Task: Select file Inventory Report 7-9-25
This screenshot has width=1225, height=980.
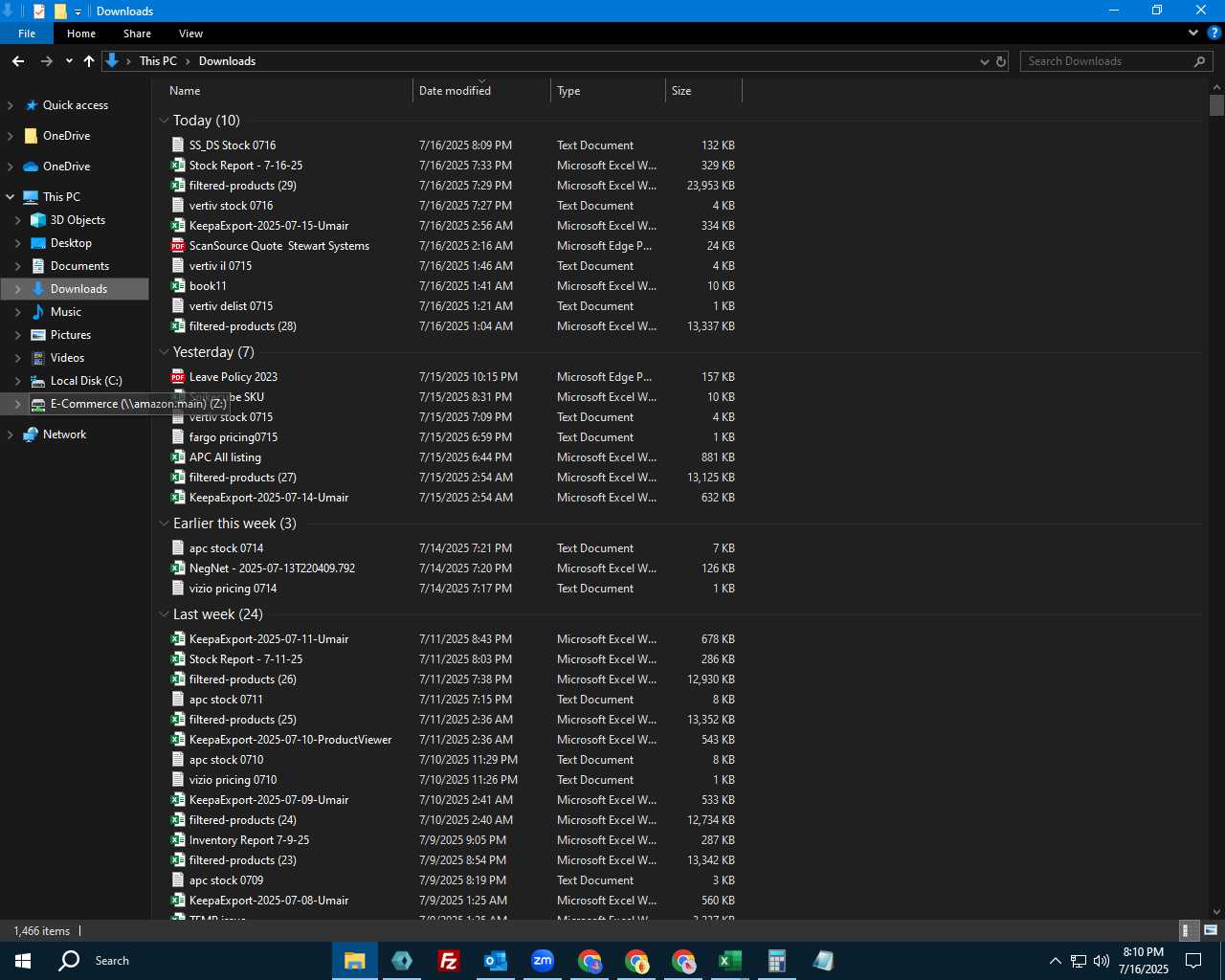Action: pyautogui.click(x=249, y=840)
